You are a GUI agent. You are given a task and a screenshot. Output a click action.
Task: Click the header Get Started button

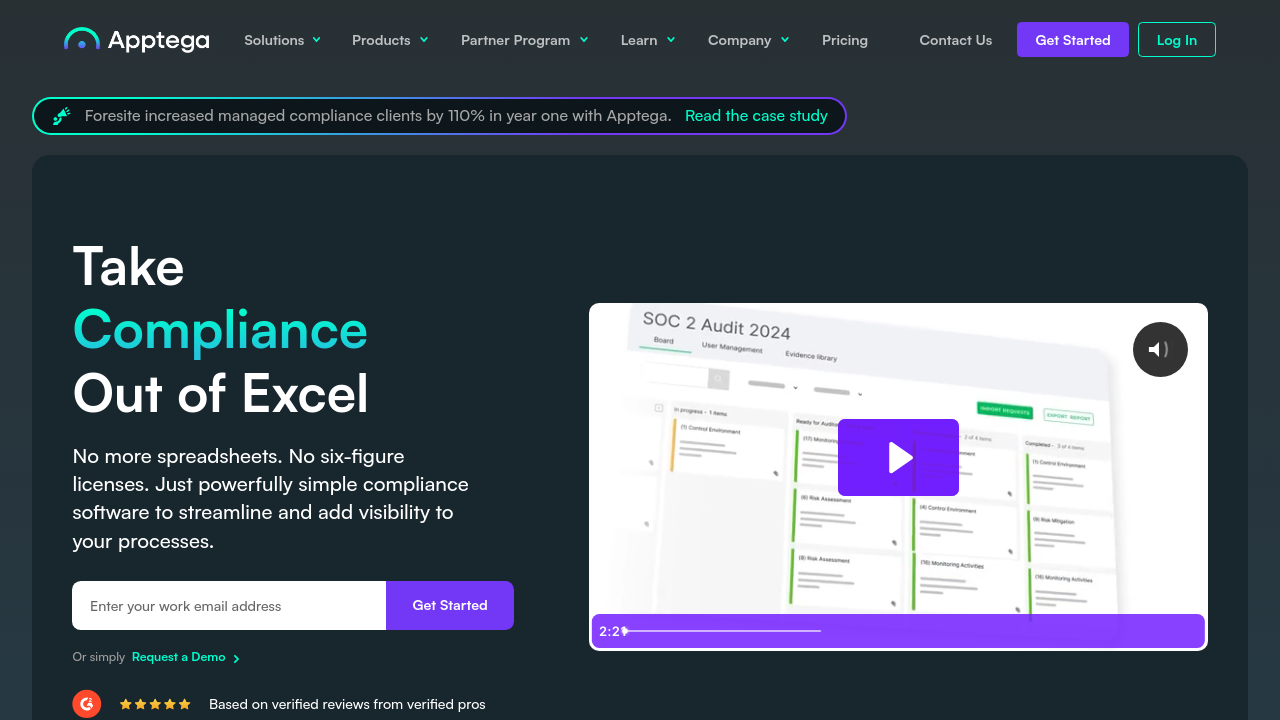coord(1072,40)
